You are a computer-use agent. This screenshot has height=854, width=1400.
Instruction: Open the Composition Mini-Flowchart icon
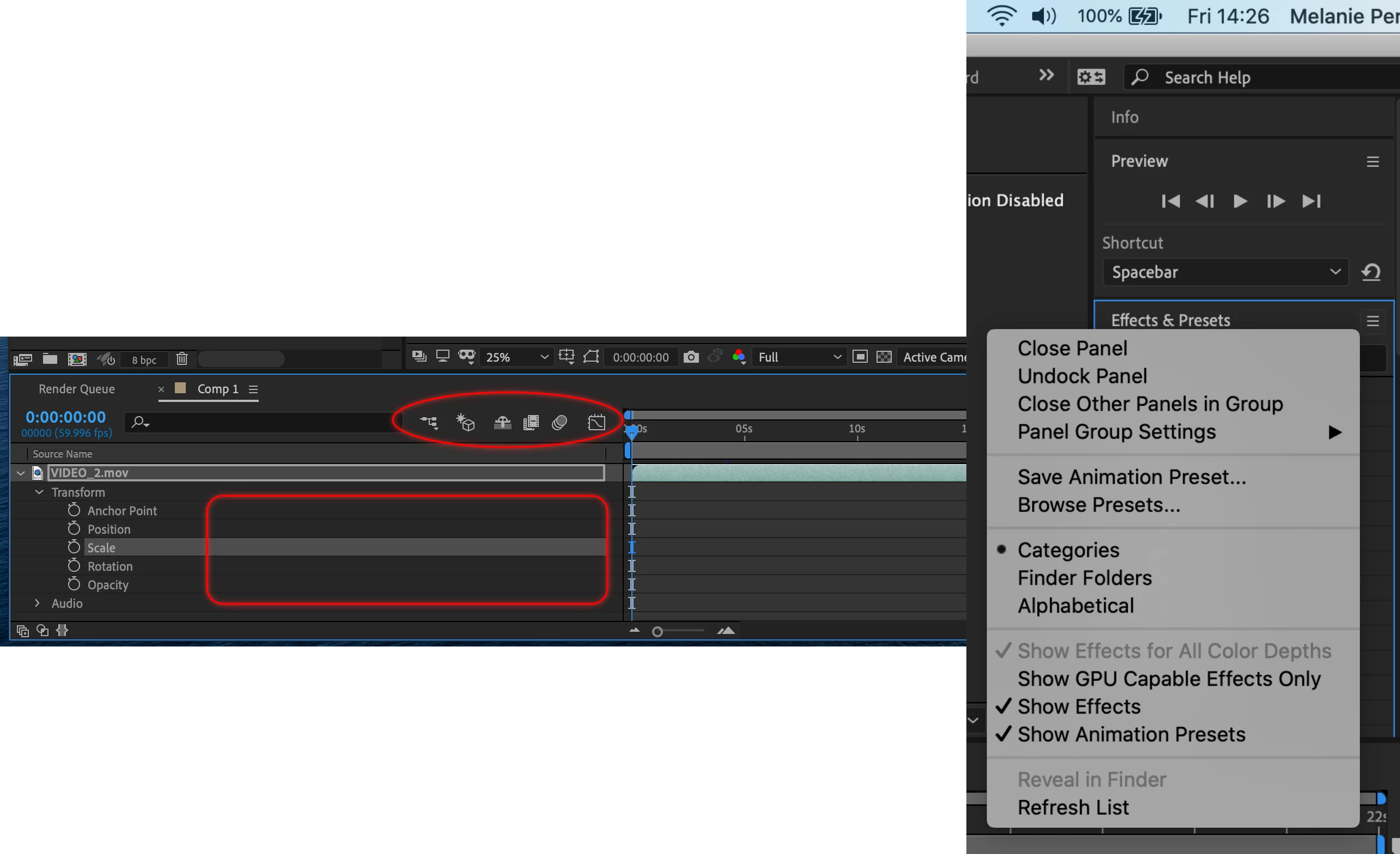pos(429,422)
